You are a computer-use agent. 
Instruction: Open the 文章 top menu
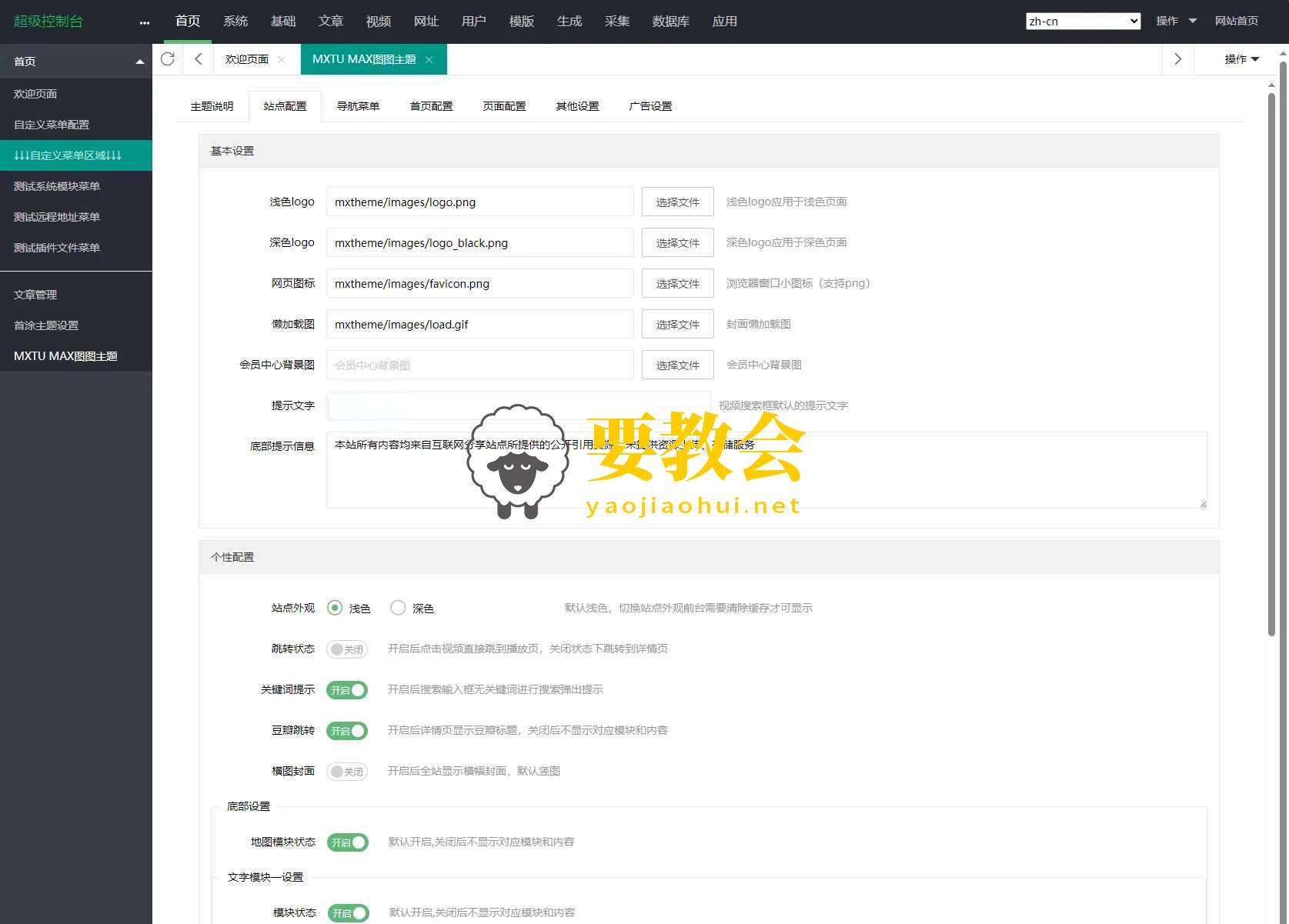(x=331, y=22)
